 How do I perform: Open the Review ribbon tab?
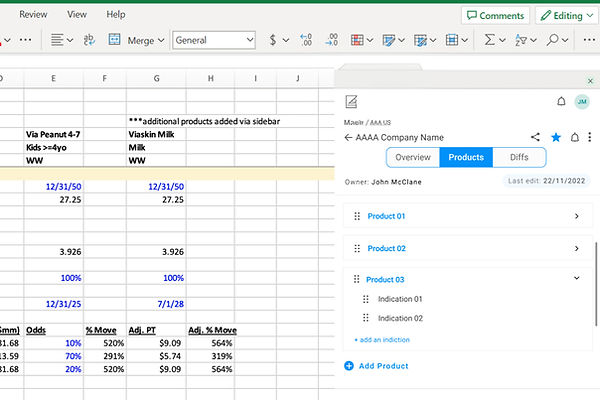tap(33, 15)
